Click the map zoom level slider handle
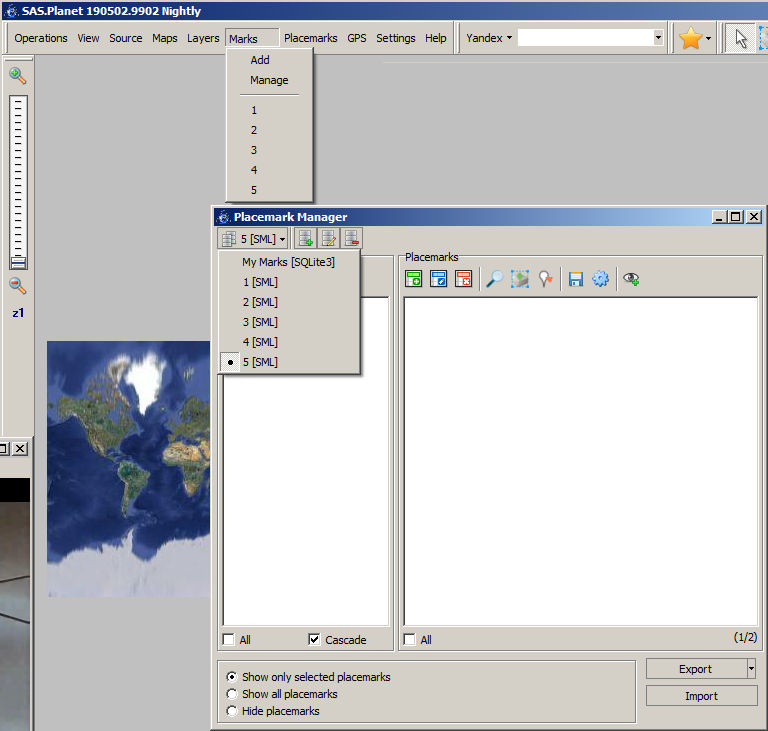Image resolution: width=768 pixels, height=731 pixels. coord(18,262)
